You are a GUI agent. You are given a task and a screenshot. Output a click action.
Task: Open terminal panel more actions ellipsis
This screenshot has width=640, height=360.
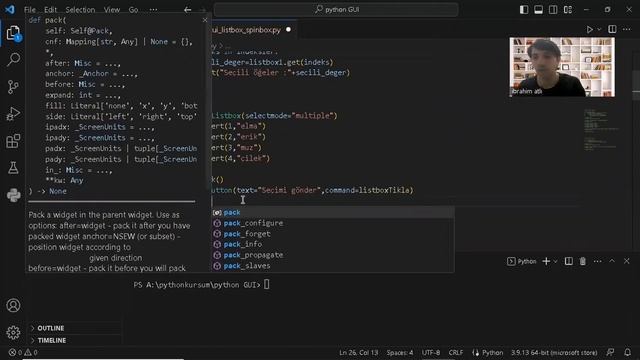pyautogui.click(x=598, y=261)
